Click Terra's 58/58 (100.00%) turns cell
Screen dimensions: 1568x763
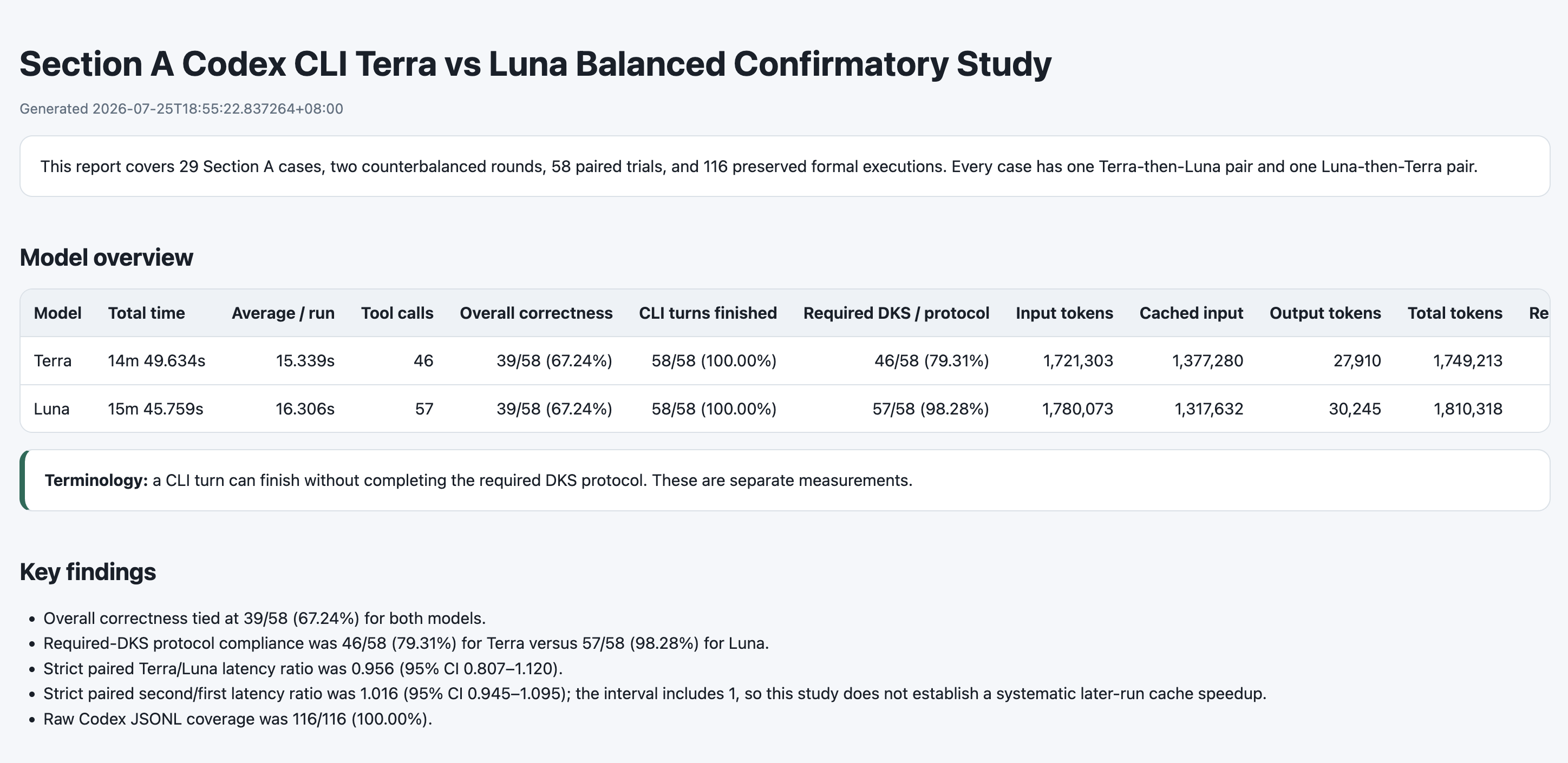click(714, 361)
